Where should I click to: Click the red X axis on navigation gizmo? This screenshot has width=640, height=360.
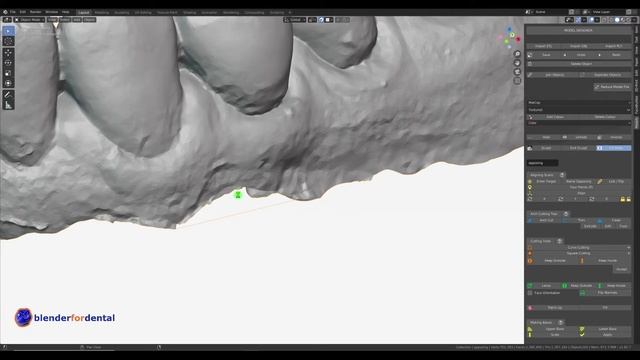pyautogui.click(x=518, y=39)
